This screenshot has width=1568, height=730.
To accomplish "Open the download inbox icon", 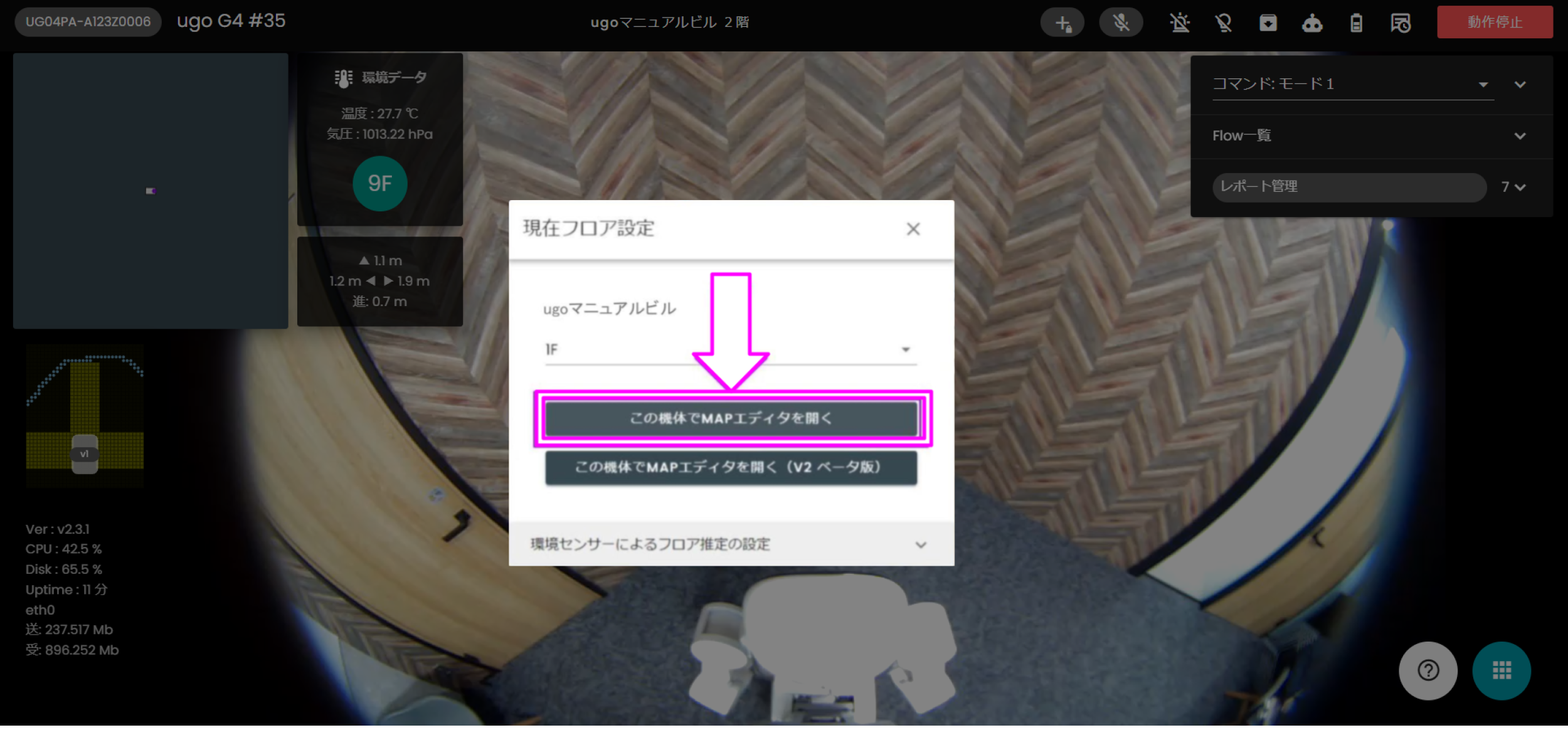I will coord(1268,21).
